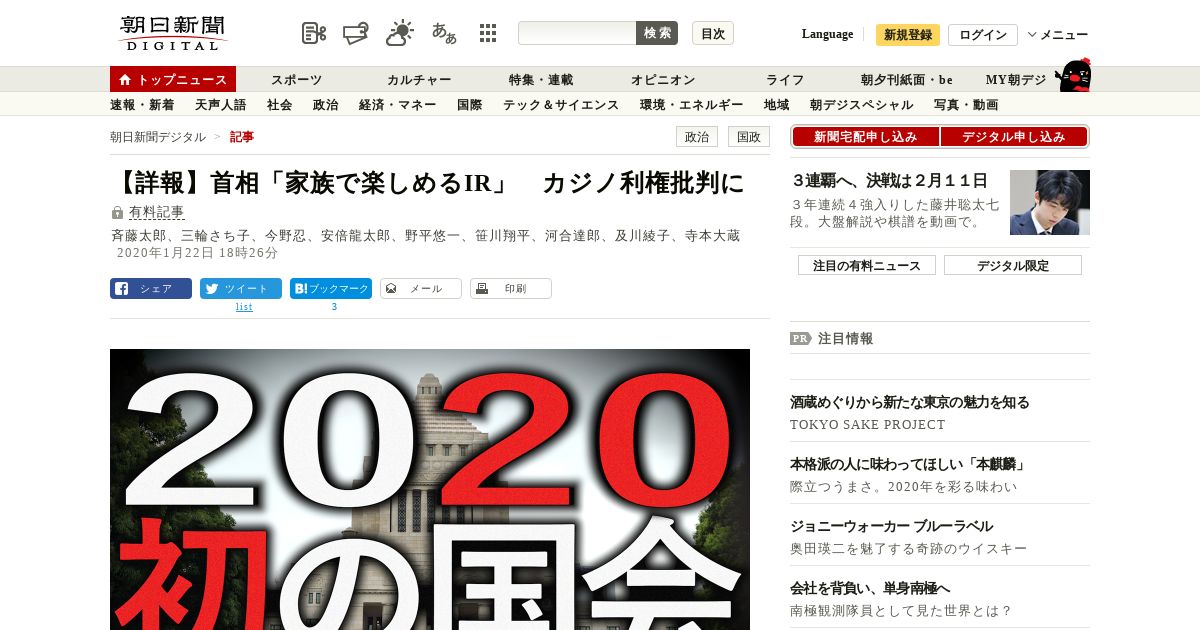This screenshot has height=630, width=1200.
Task: Go to Asahi Shimbun Digital logo home
Action: click(173, 33)
